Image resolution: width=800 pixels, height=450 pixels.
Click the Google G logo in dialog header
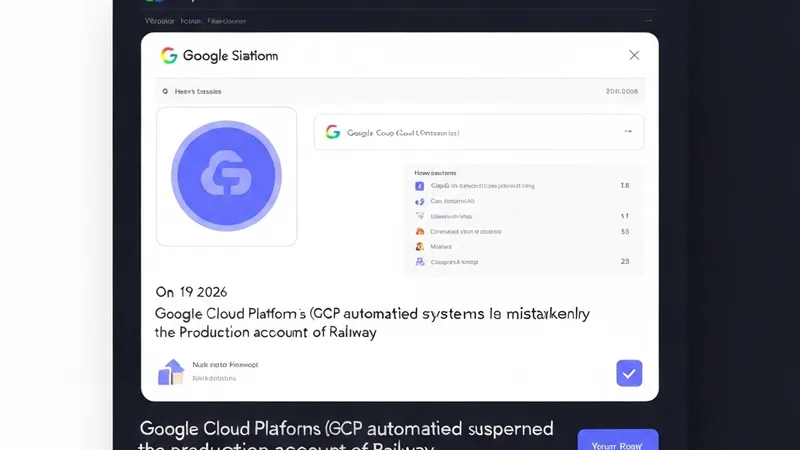pyautogui.click(x=169, y=55)
